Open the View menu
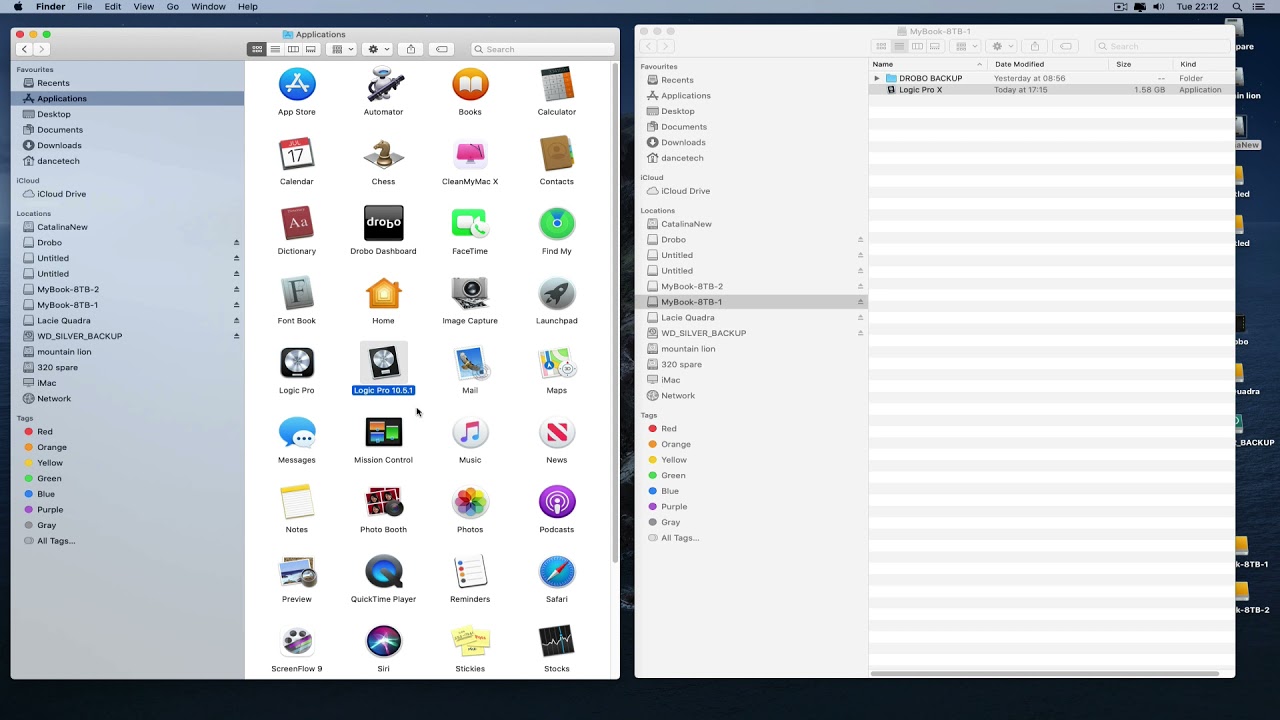This screenshot has height=720, width=1280. 144,7
